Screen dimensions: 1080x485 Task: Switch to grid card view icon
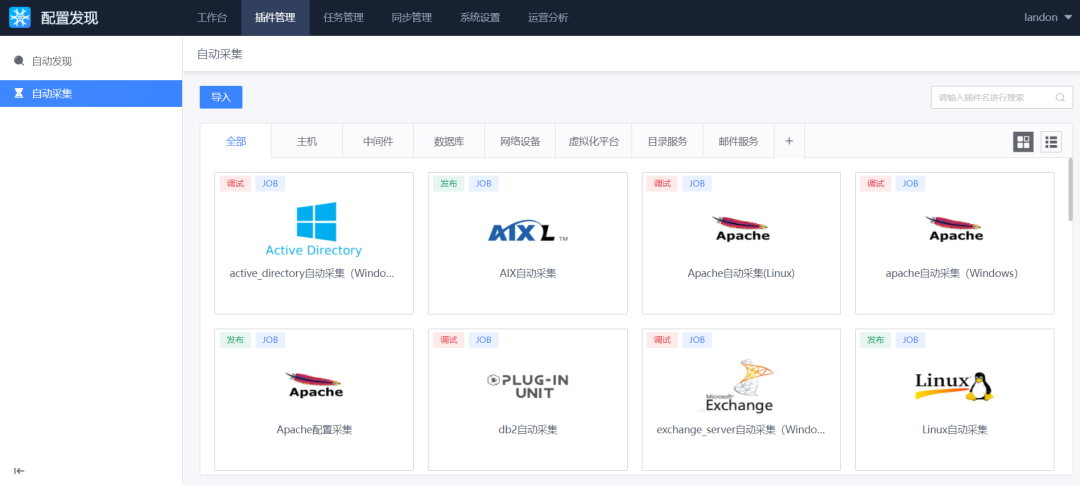point(1023,142)
